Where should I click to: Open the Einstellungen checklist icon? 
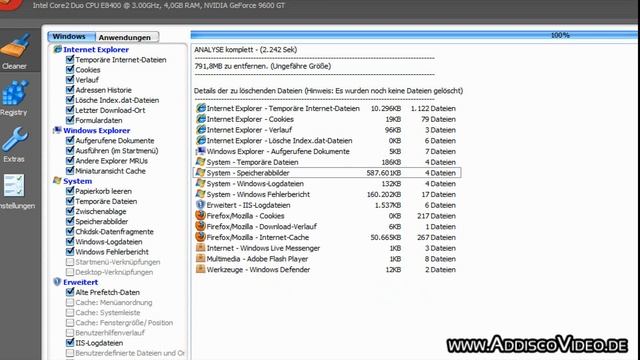point(14,186)
